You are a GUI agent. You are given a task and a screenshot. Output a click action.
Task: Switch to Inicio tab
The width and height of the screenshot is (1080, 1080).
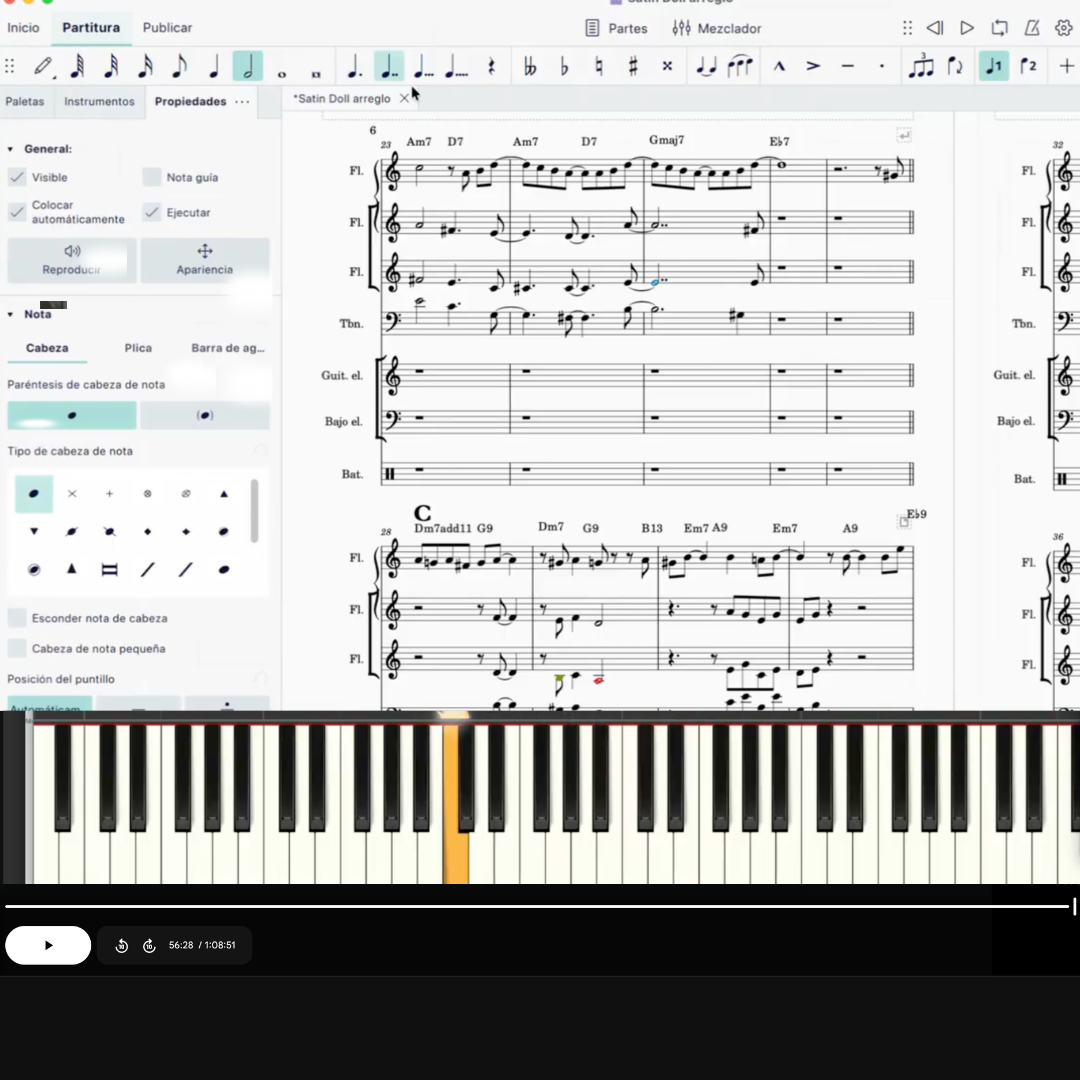(x=23, y=28)
